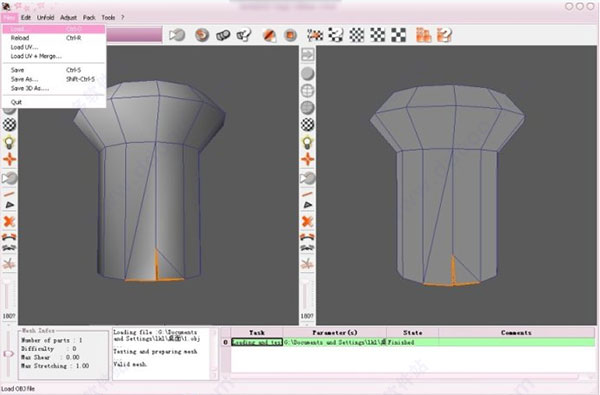Choose Load UV... from the File menu

click(x=54, y=47)
